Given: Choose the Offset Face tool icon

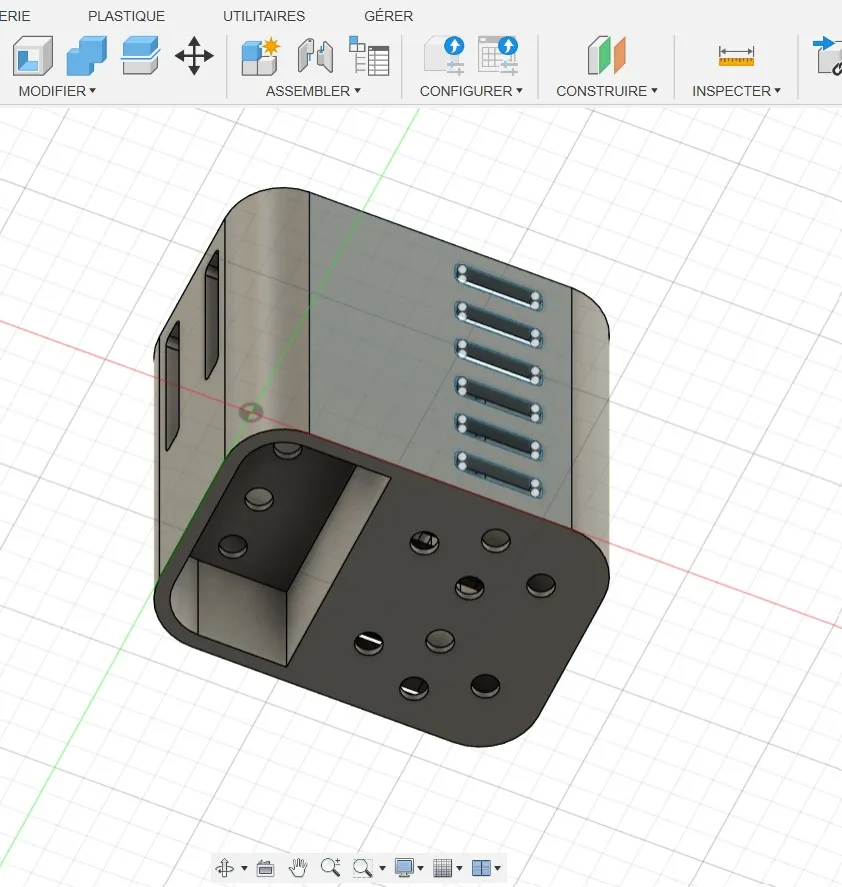Looking at the screenshot, I should point(140,55).
